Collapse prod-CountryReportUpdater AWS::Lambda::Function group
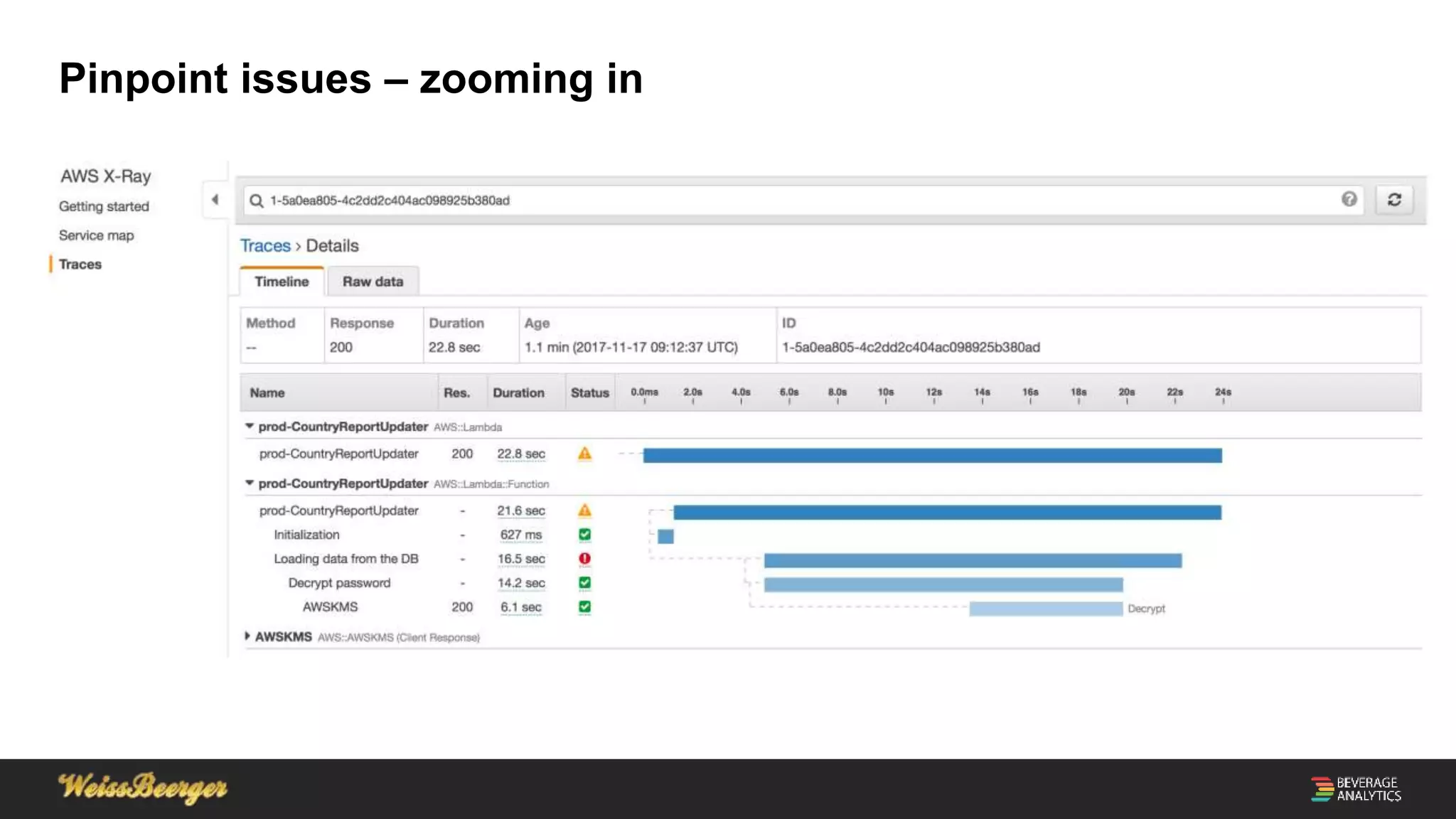1456x819 pixels. pyautogui.click(x=249, y=483)
